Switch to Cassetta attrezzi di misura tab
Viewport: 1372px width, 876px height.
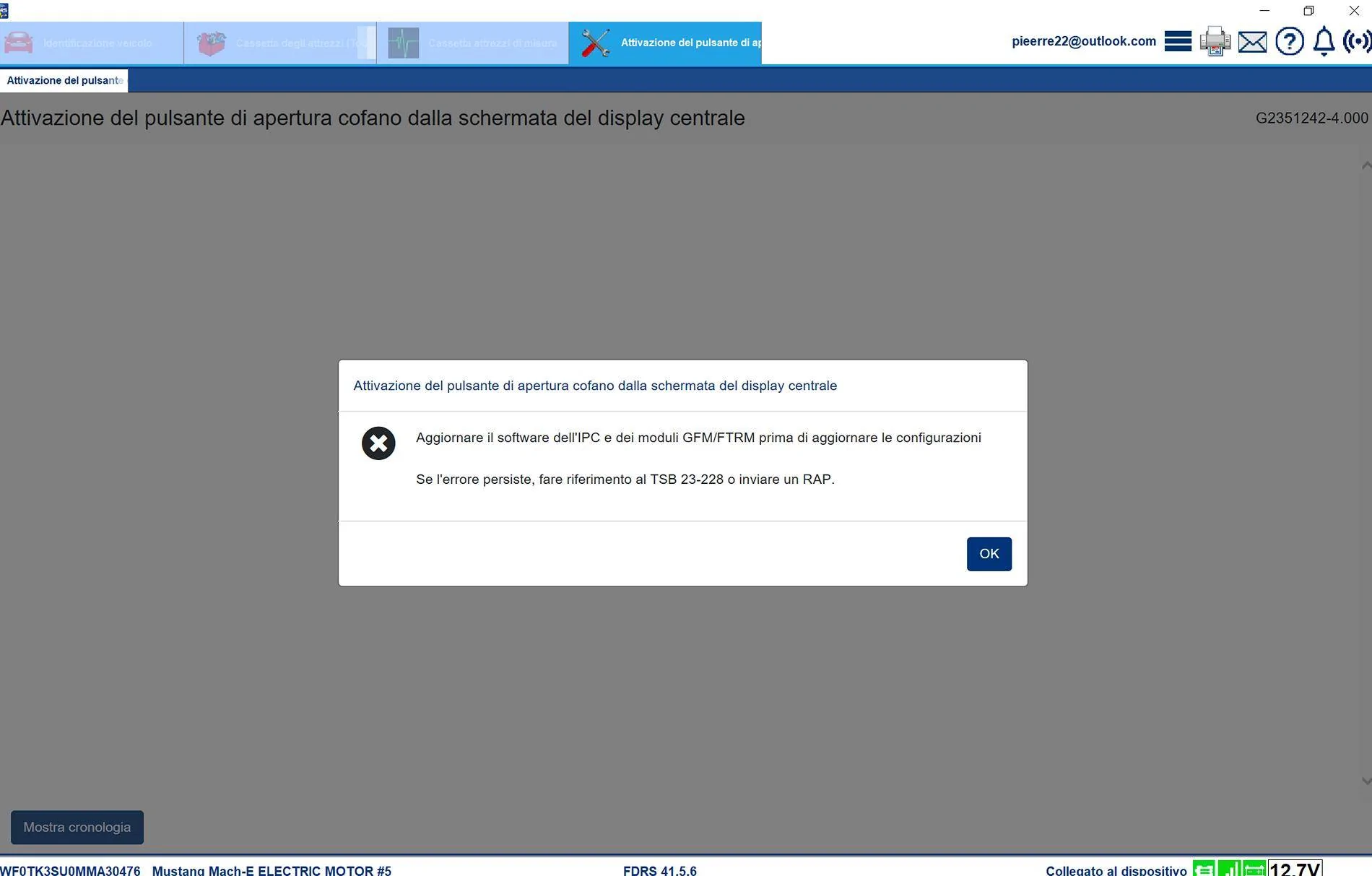pos(473,43)
